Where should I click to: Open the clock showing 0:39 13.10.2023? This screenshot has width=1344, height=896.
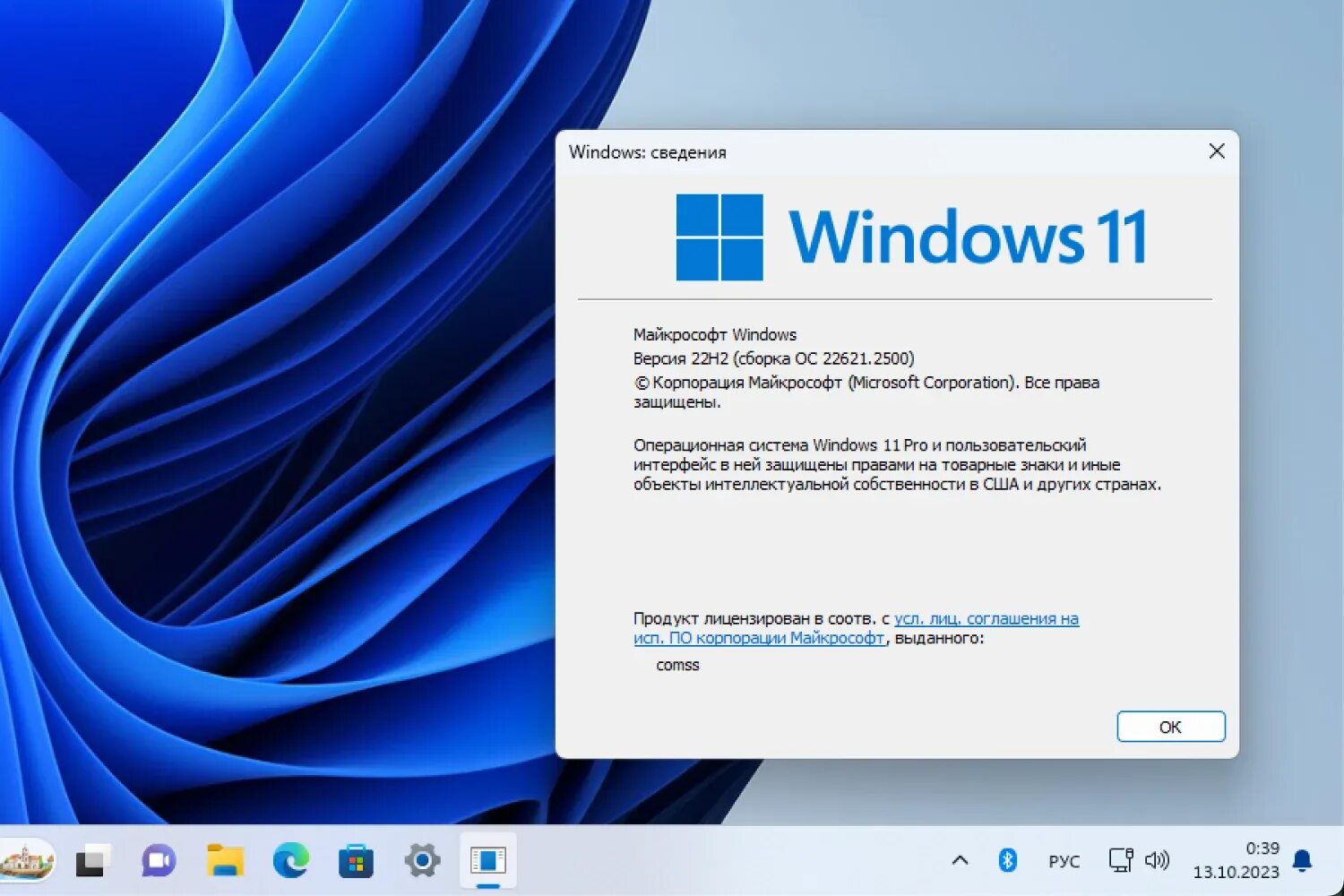click(1236, 860)
